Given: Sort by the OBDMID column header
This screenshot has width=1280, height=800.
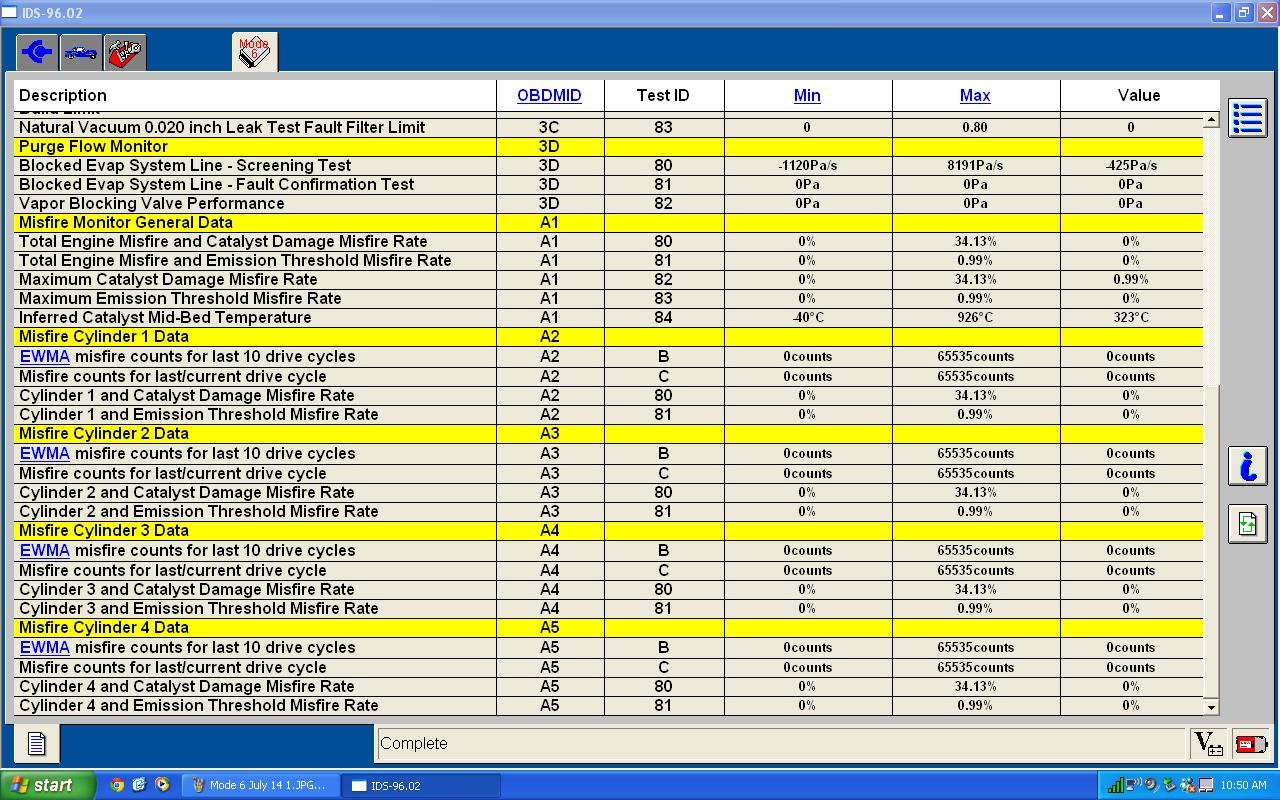Looking at the screenshot, I should (549, 95).
